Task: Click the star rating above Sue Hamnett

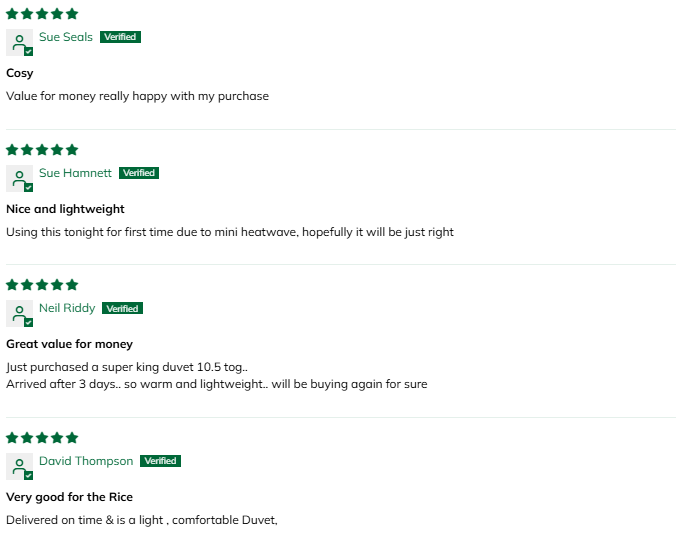Action: tap(42, 150)
